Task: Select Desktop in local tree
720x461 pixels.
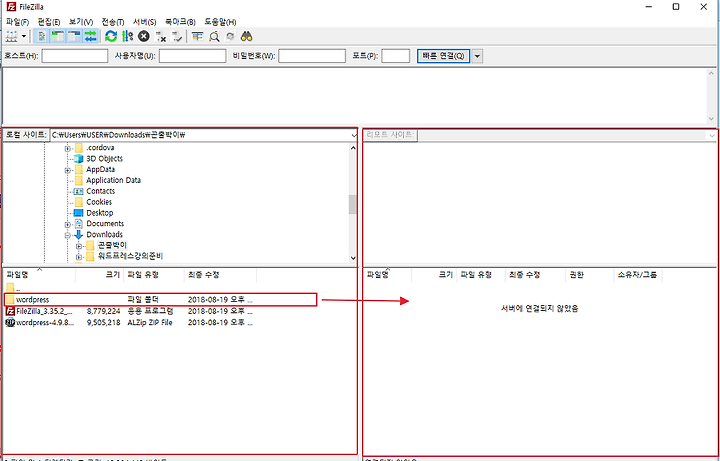Action: [100, 213]
